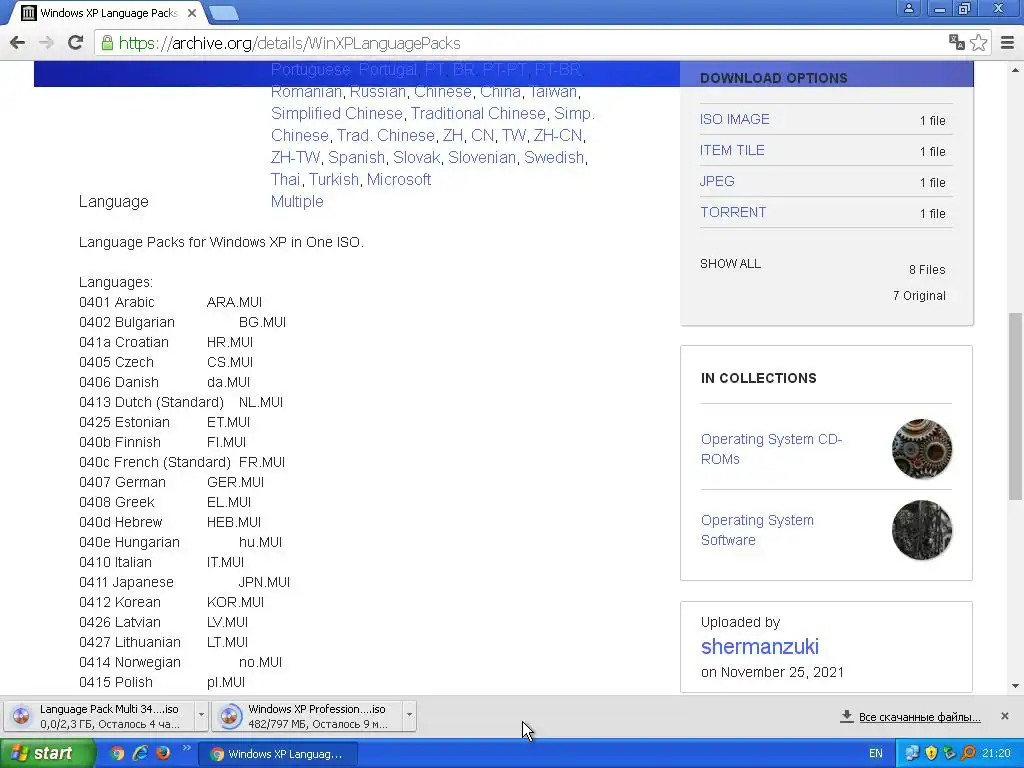1024x768 pixels.
Task: Click the Russian topic link
Action: [x=377, y=91]
